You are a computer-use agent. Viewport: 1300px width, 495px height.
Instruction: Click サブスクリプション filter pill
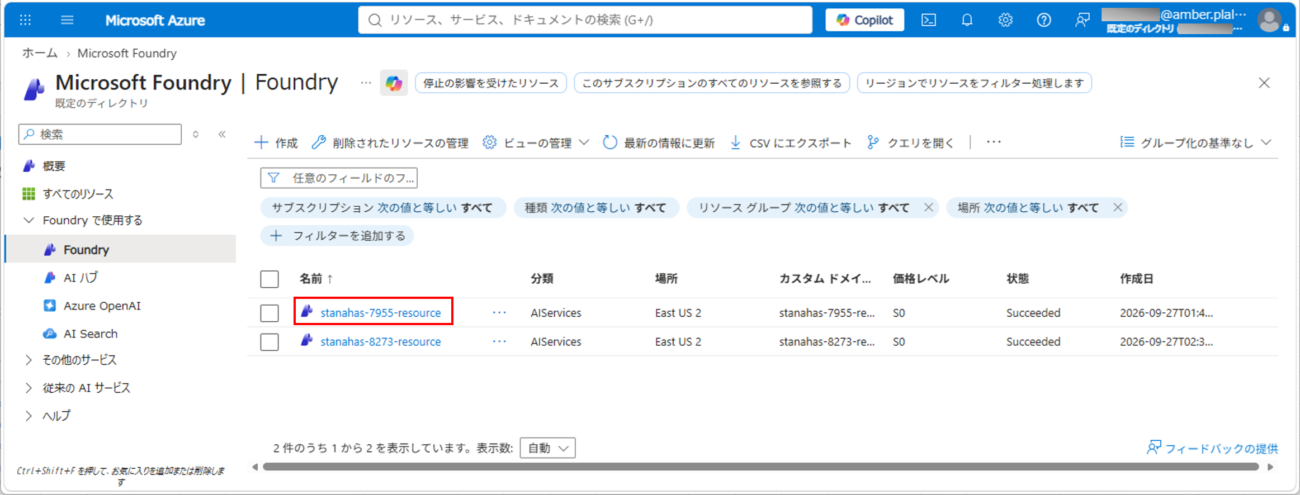point(381,208)
